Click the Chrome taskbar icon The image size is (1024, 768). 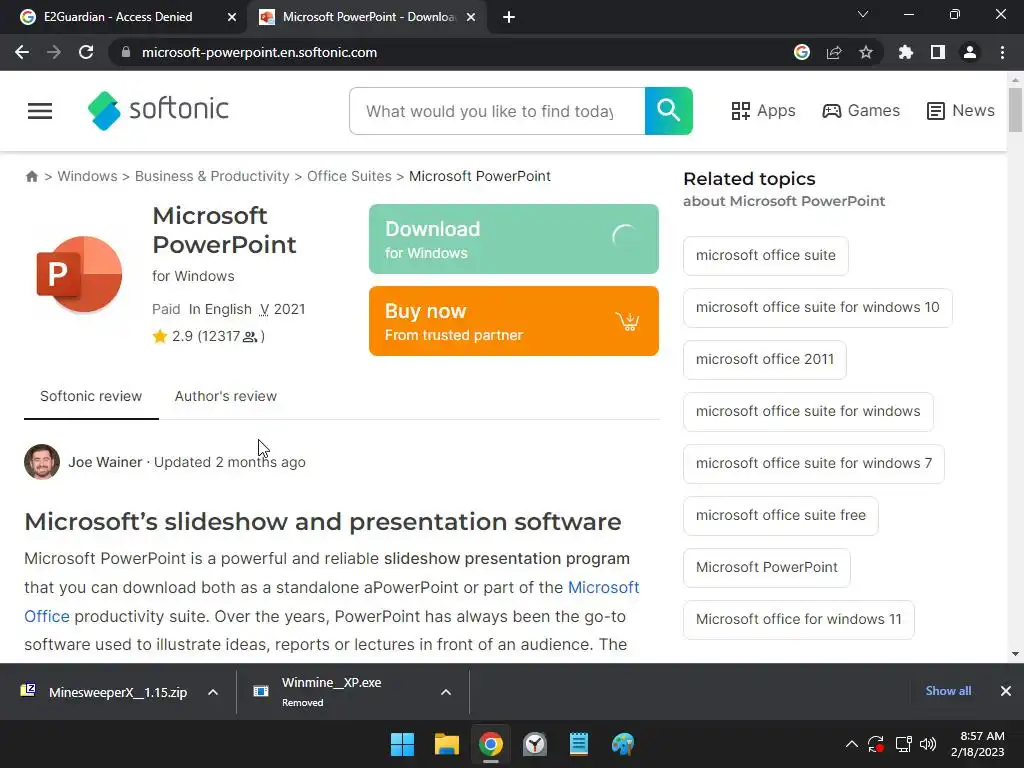pos(490,744)
